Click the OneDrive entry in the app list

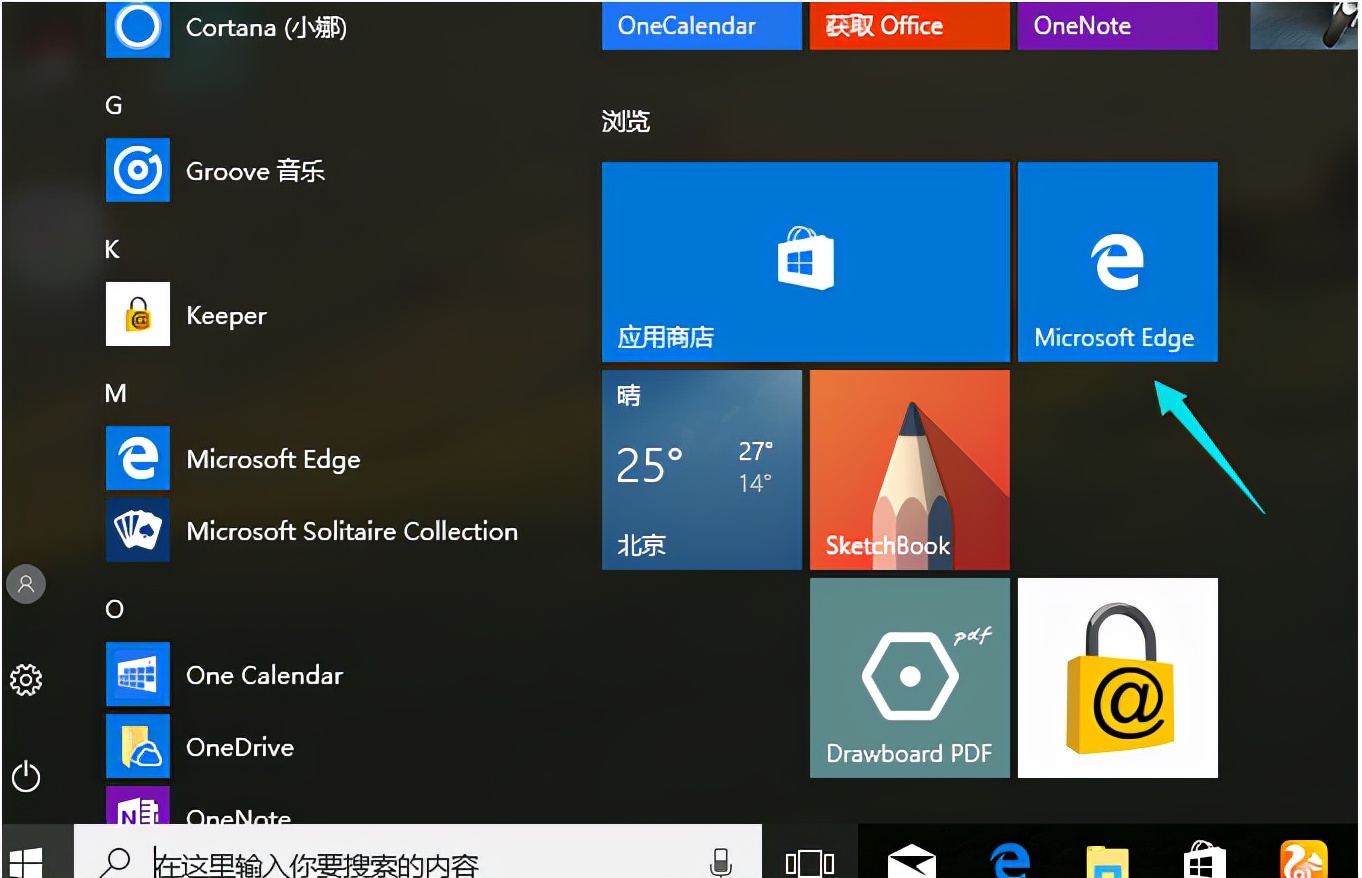(239, 747)
